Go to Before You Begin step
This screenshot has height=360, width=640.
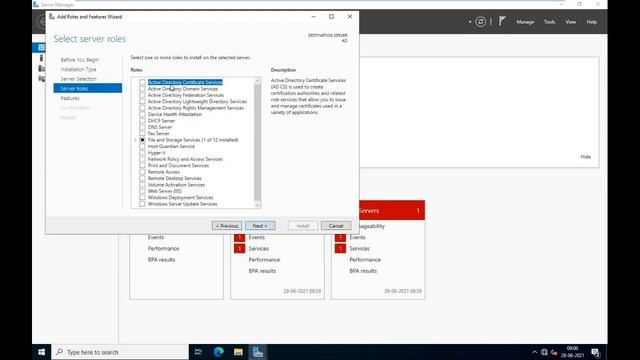(80, 60)
